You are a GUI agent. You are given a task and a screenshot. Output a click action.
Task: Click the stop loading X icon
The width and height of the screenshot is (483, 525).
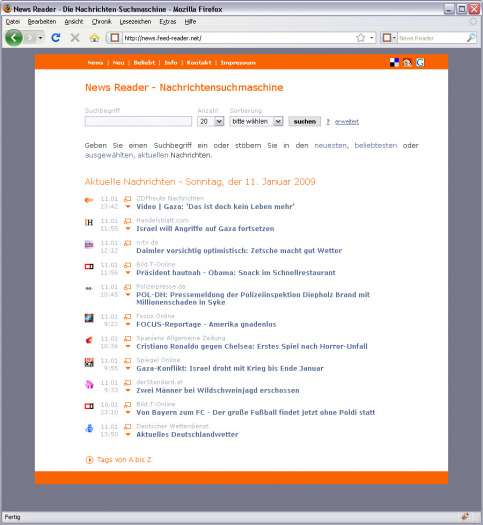pyautogui.click(x=75, y=38)
